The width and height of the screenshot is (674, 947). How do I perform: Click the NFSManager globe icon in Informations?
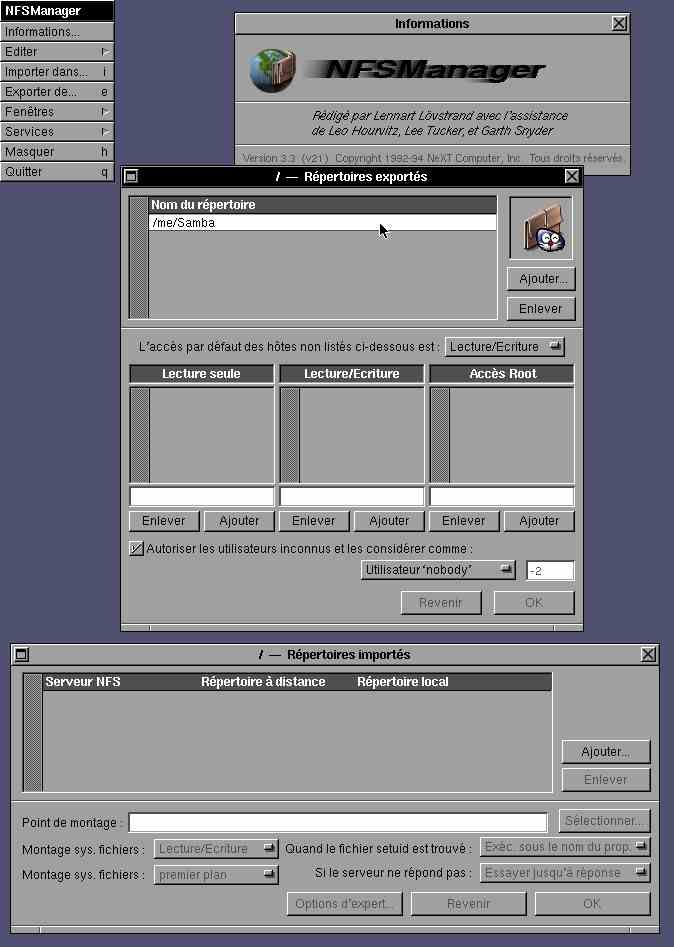pyautogui.click(x=272, y=70)
